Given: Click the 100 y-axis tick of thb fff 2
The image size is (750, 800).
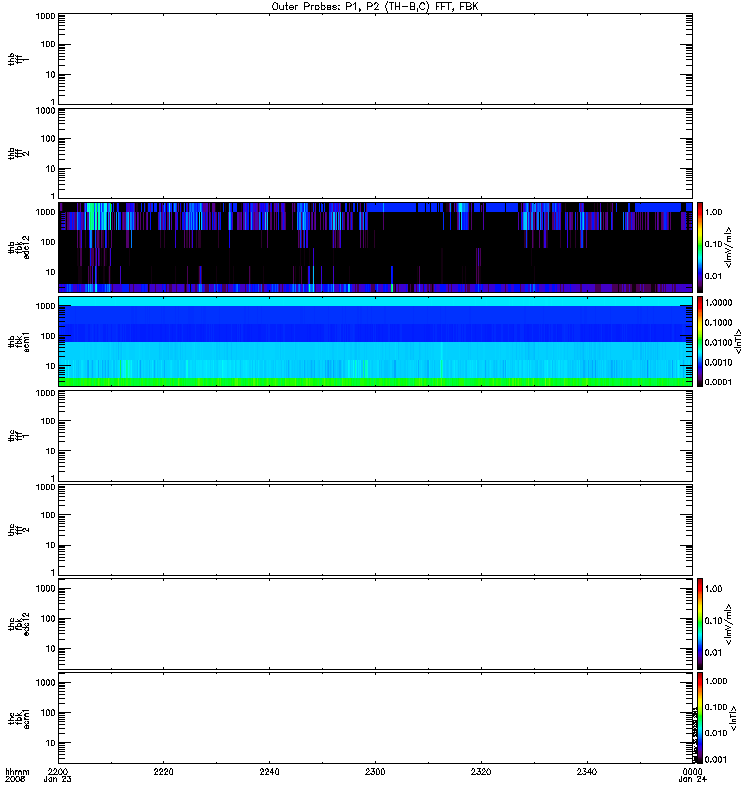Looking at the screenshot, I should [x=48, y=139].
